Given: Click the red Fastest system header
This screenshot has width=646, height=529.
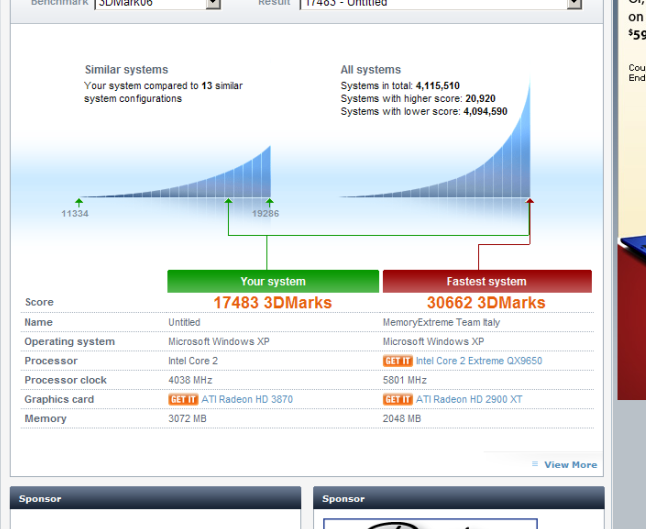Looking at the screenshot, I should tap(487, 281).
